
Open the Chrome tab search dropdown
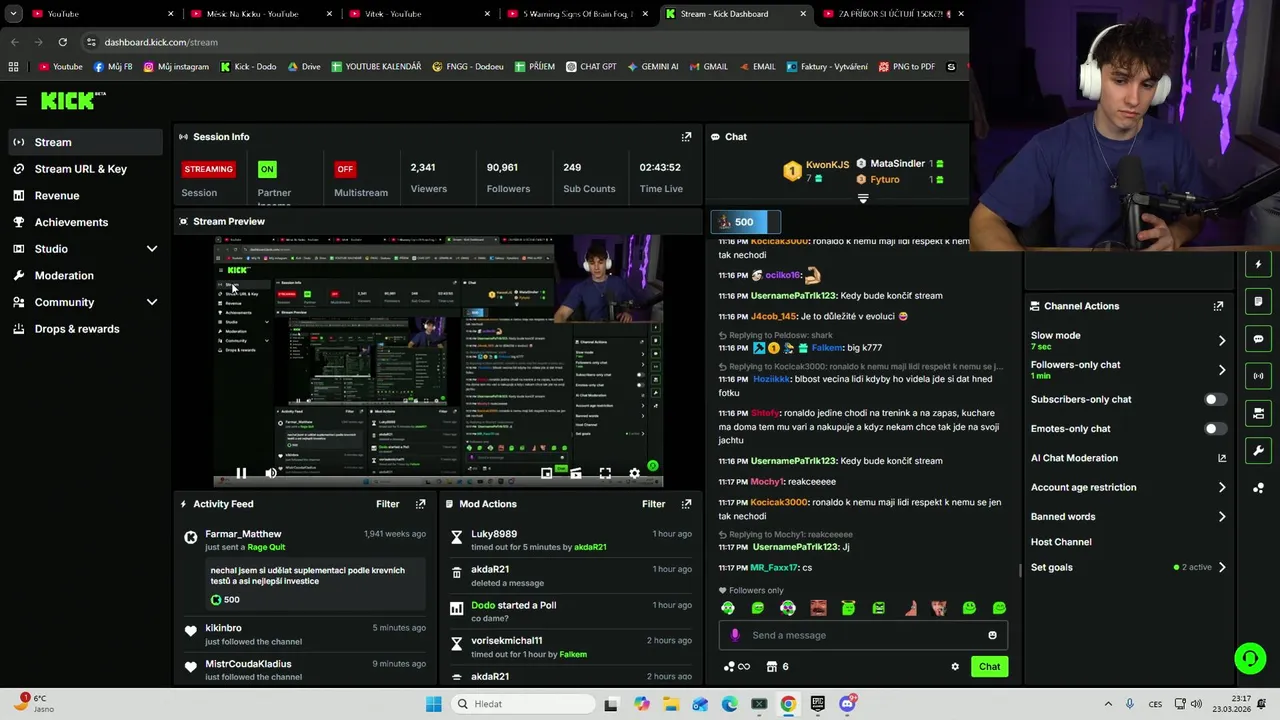[13, 14]
